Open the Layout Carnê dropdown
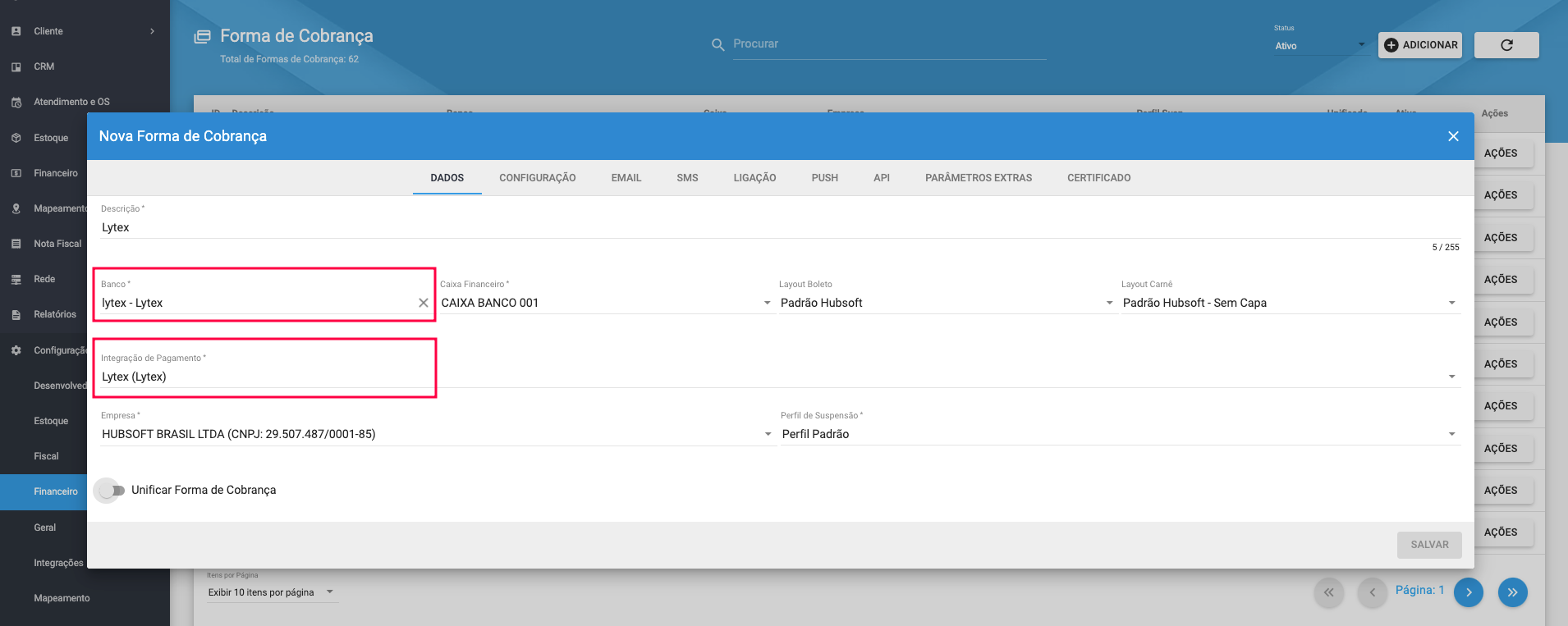This screenshot has height=626, width=1568. 1291,303
